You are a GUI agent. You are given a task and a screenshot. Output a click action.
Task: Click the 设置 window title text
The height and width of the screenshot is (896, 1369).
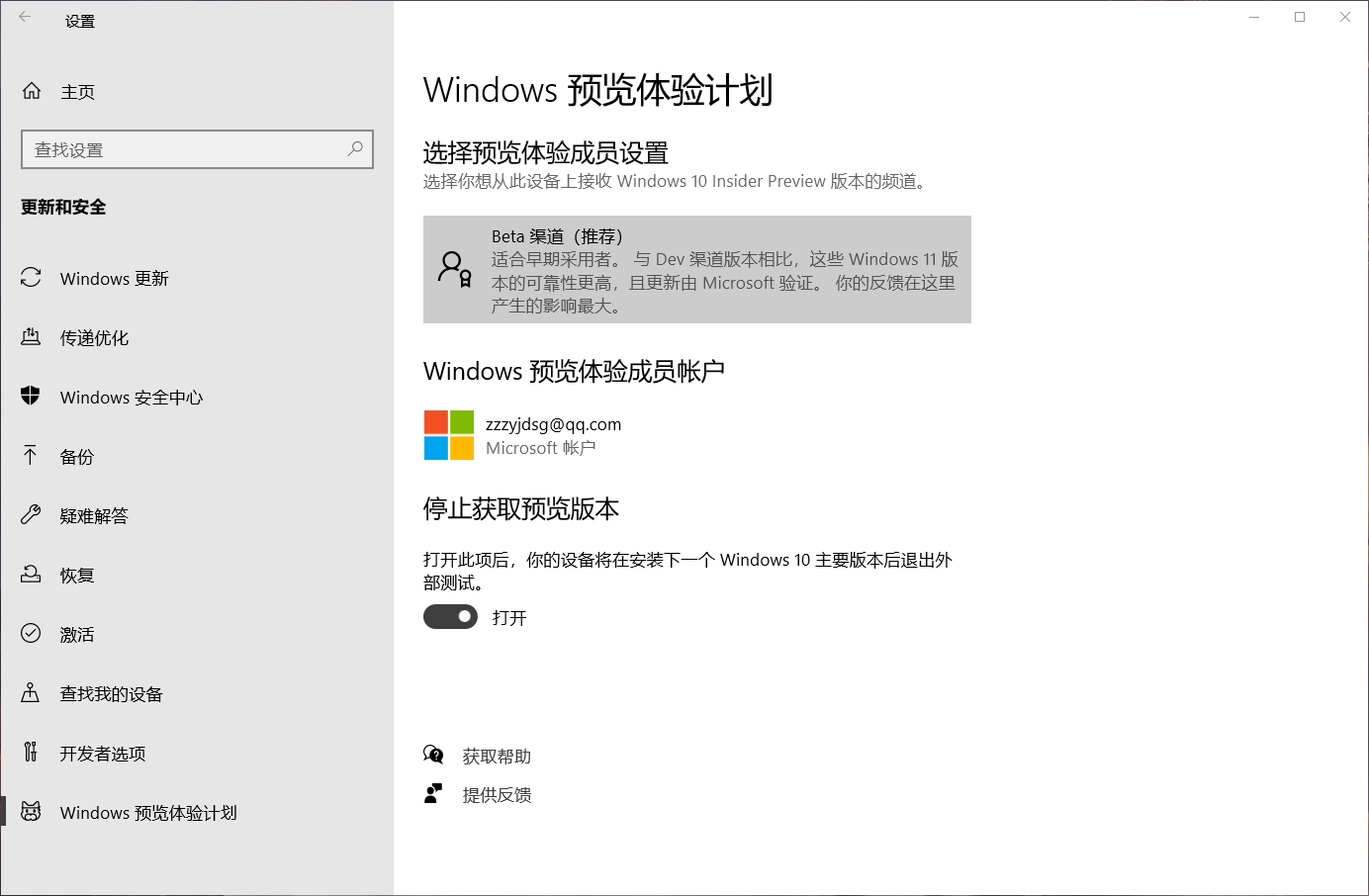(80, 21)
